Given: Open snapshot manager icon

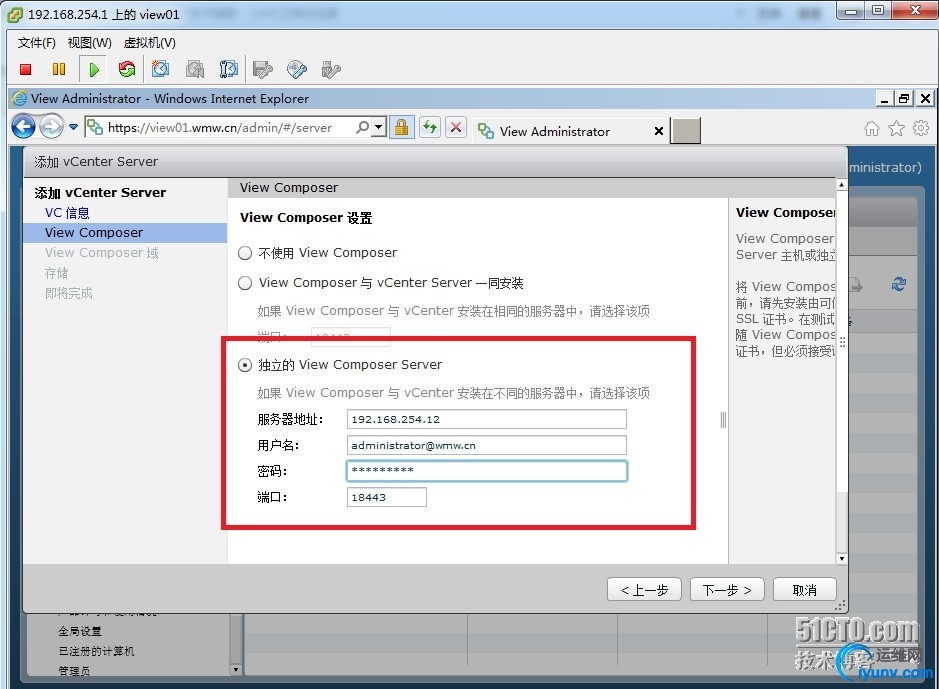Looking at the screenshot, I should coord(228,69).
